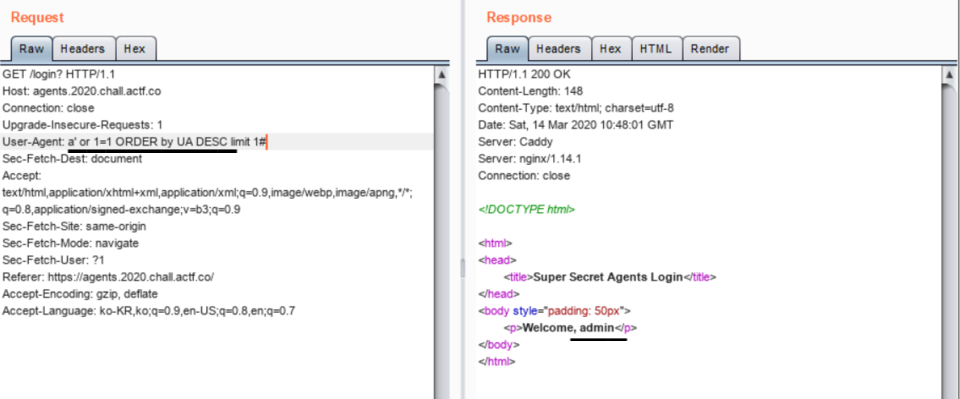Click the 'Accept:' header label line
The height and width of the screenshot is (399, 960).
tap(22, 176)
